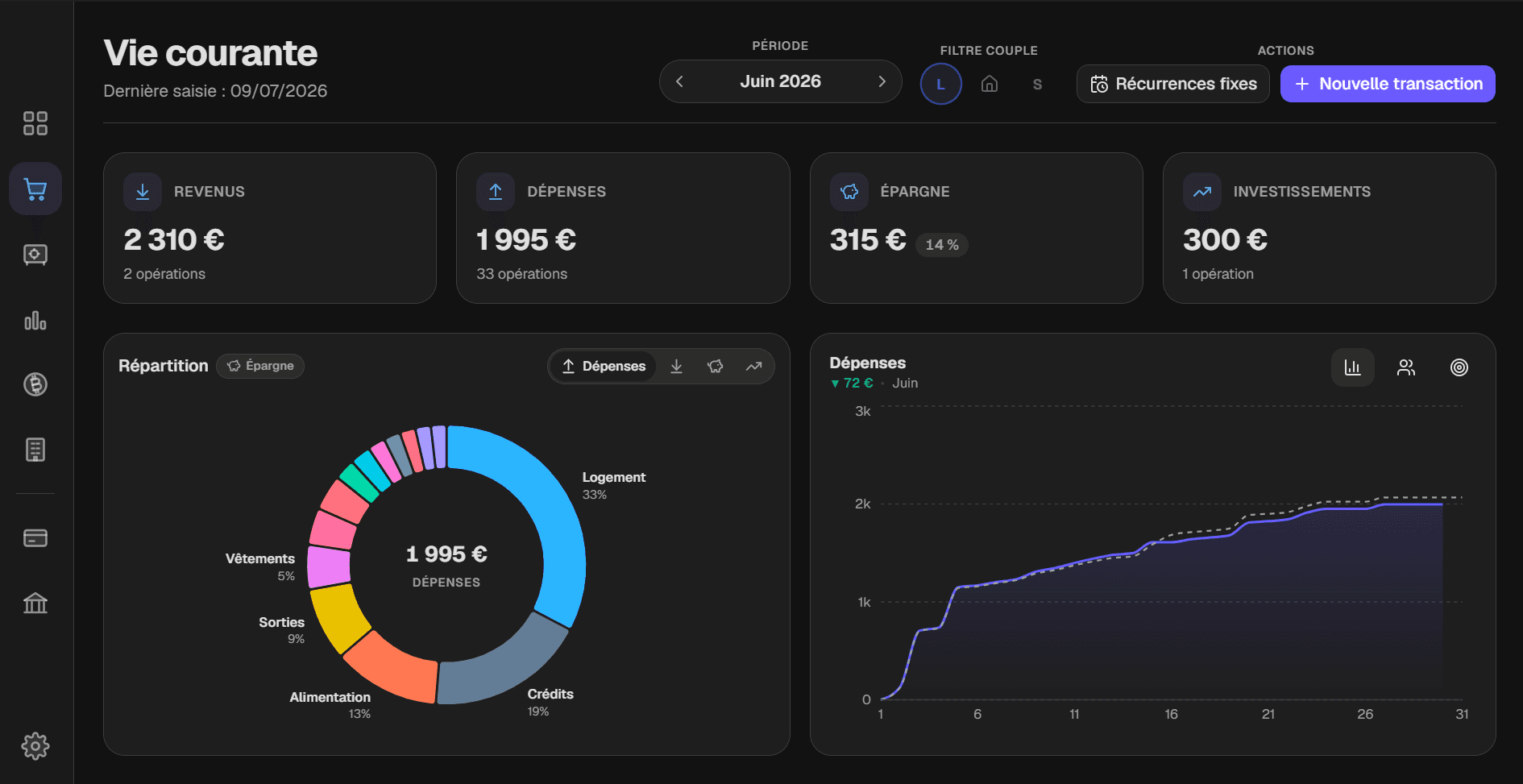Open the receipt document sidebar icon

click(x=35, y=450)
